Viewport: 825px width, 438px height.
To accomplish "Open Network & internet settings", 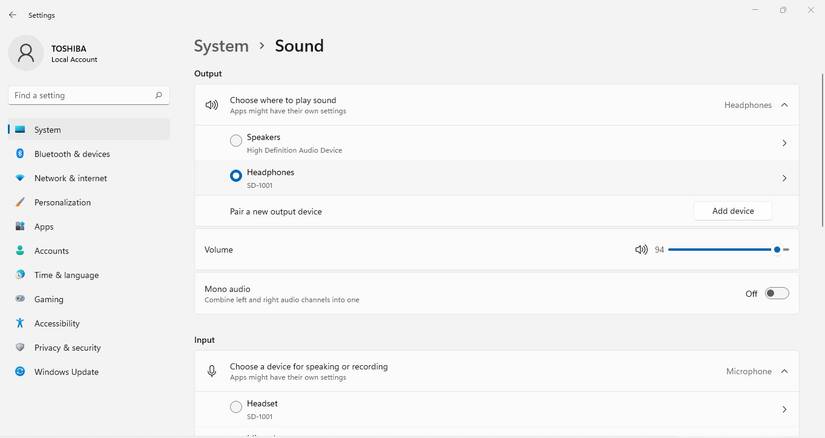I will pyautogui.click(x=70, y=178).
